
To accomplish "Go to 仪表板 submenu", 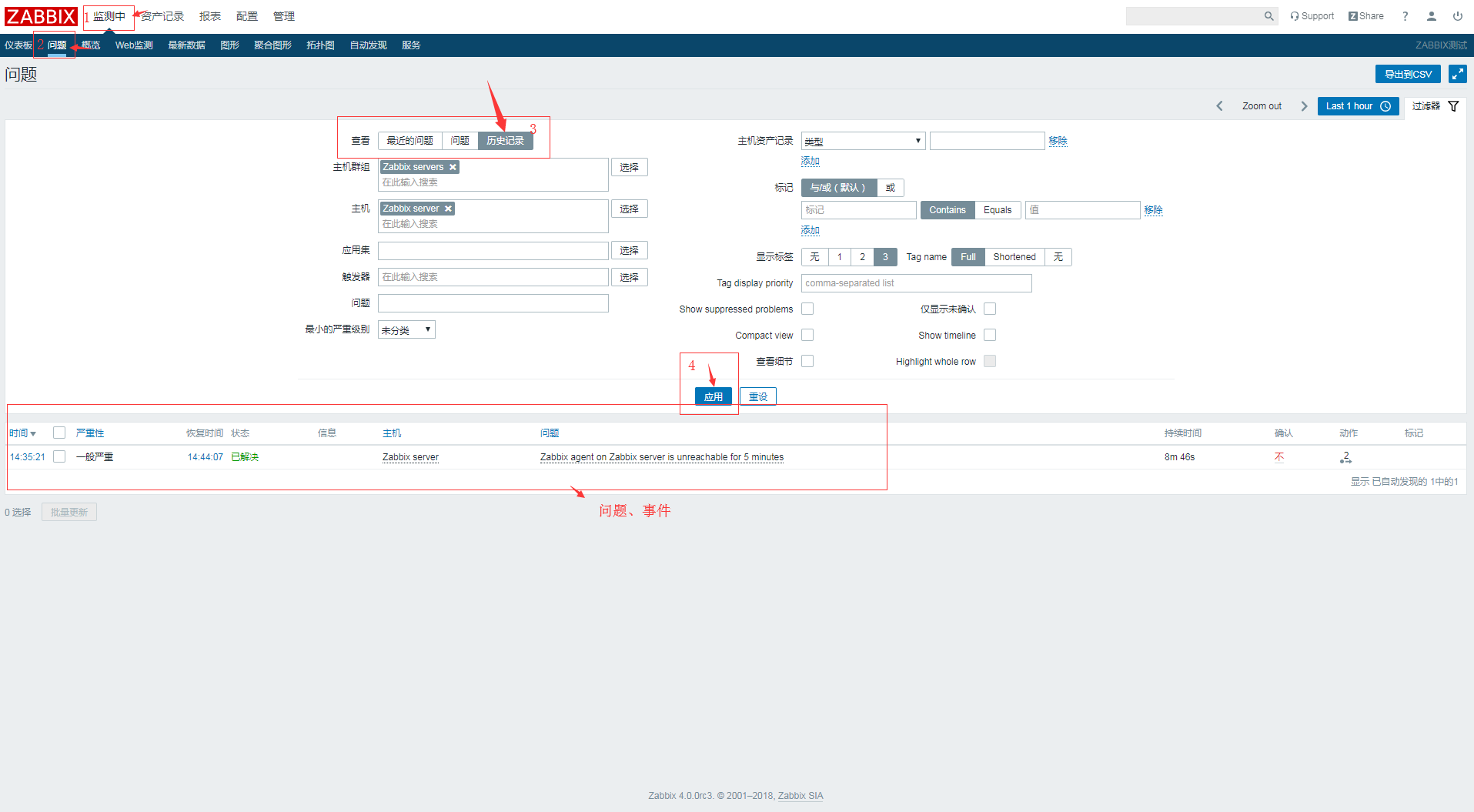I will tap(18, 45).
